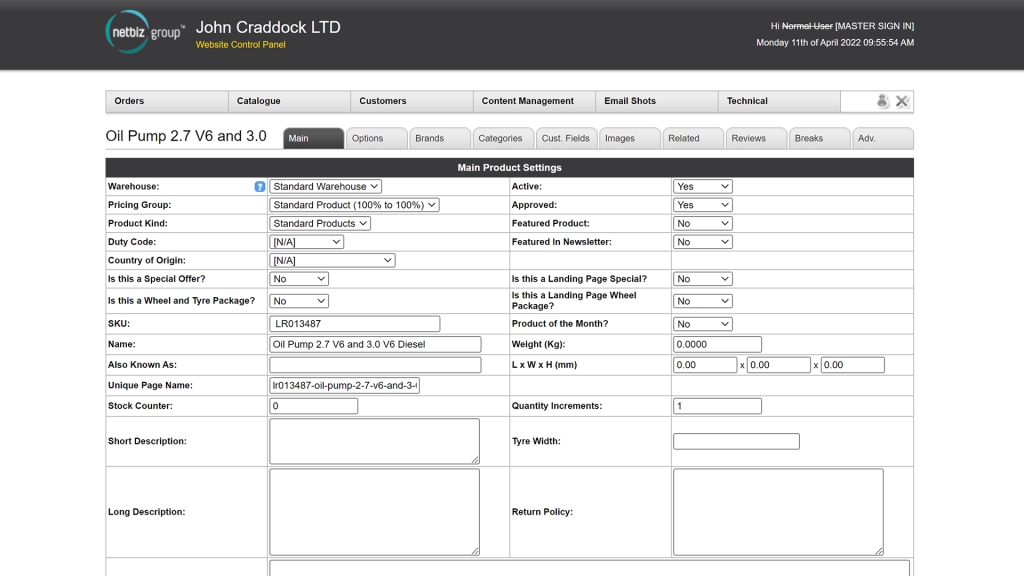Click the netbiz group logo
This screenshot has height=576, width=1024.
tap(145, 32)
